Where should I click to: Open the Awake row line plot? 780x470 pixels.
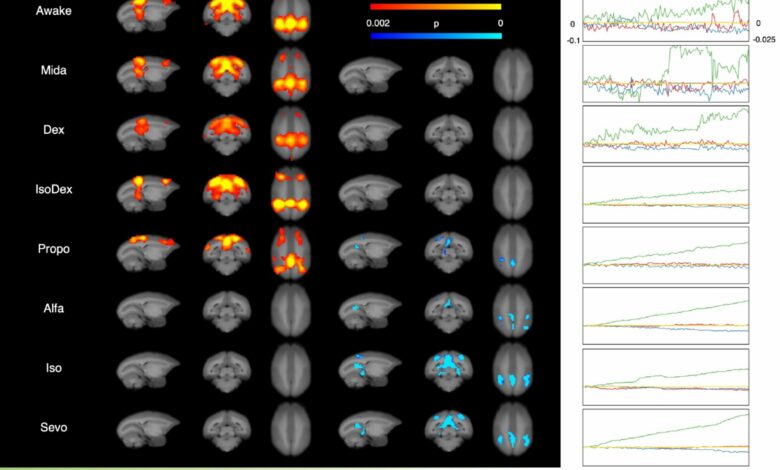[x=666, y=20]
